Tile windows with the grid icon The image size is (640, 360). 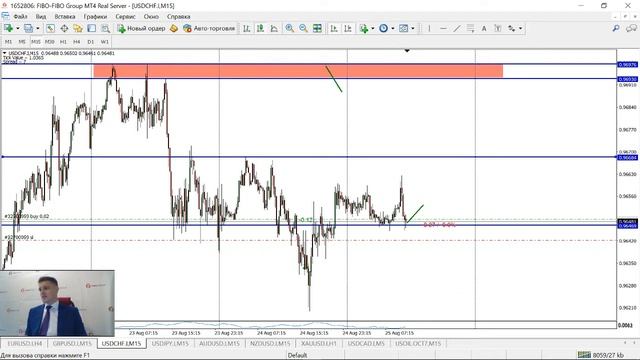click(x=317, y=28)
